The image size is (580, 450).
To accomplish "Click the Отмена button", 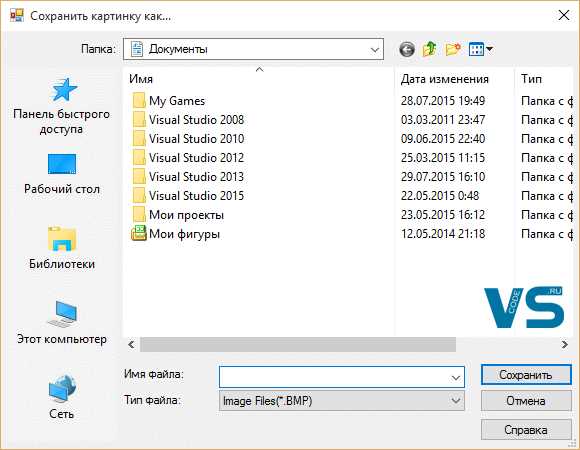I will point(526,401).
